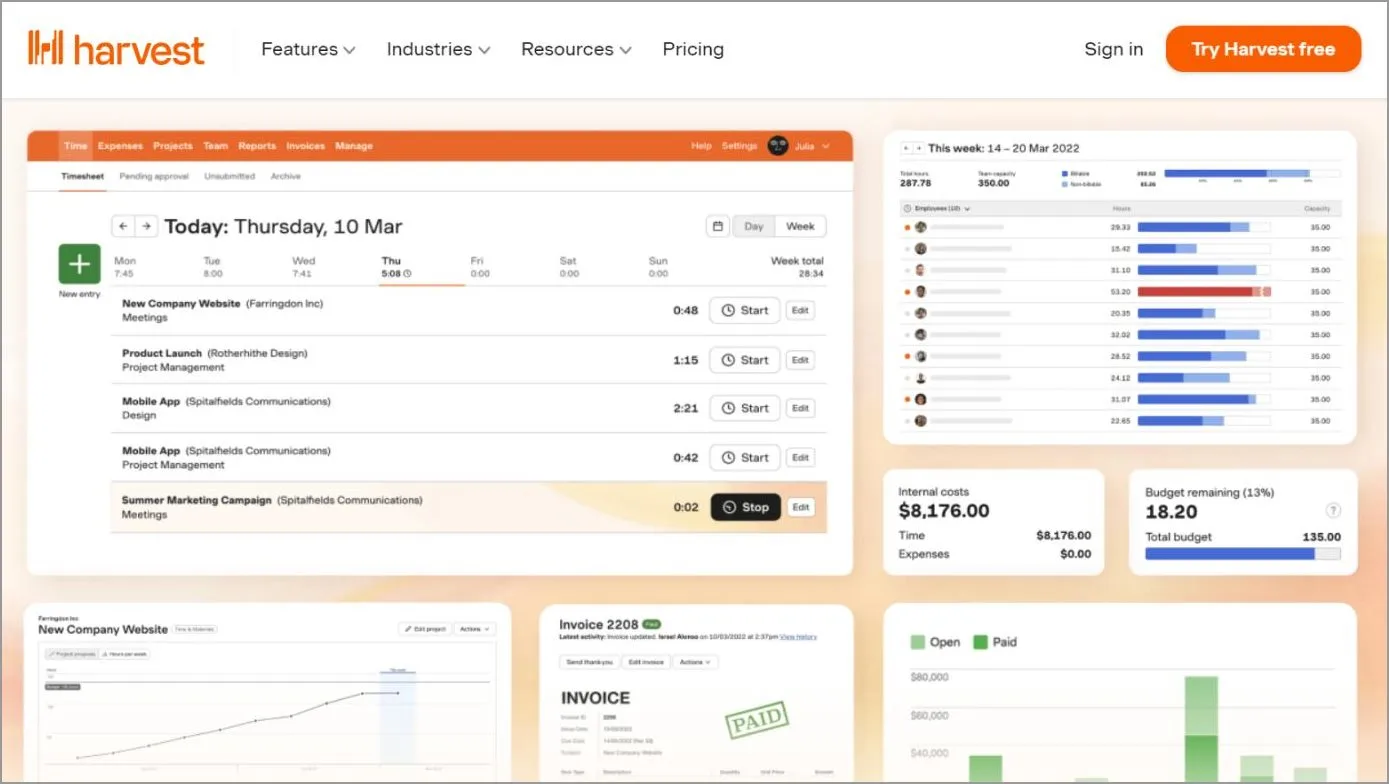Start timer for Mobile App Design entry
1389x784 pixels.
(x=745, y=408)
